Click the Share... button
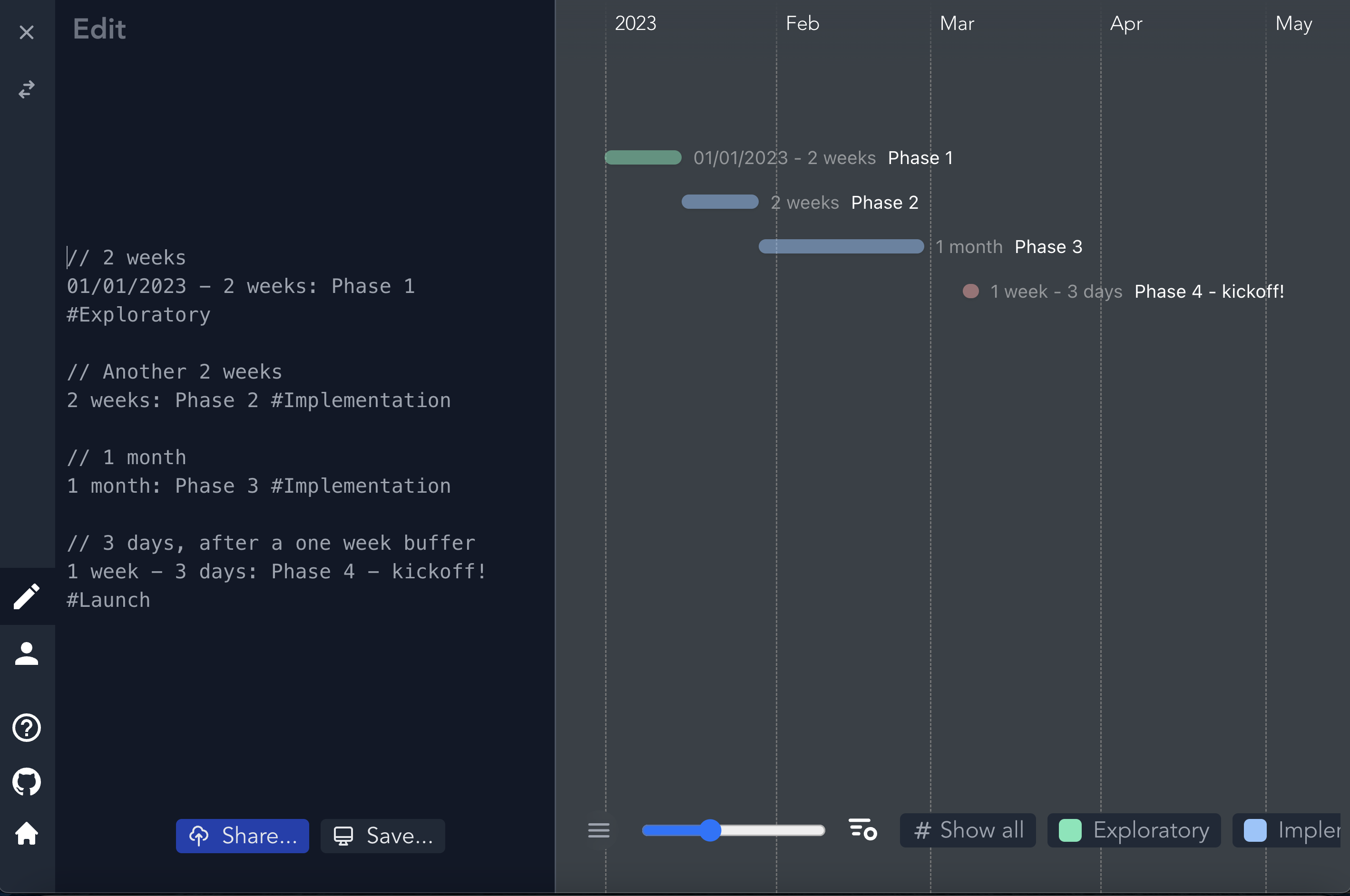Image resolution: width=1350 pixels, height=896 pixels. [242, 836]
